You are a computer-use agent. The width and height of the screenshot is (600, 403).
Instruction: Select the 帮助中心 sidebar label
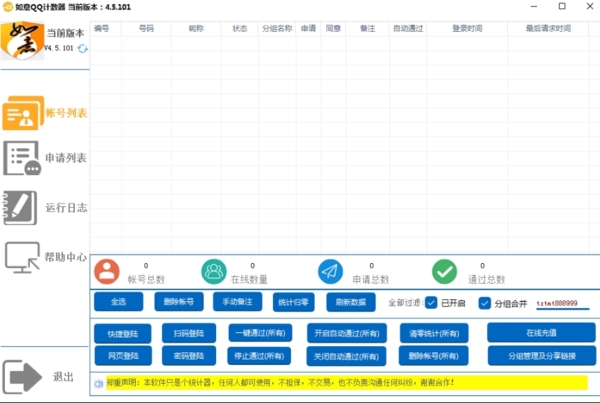point(66,257)
